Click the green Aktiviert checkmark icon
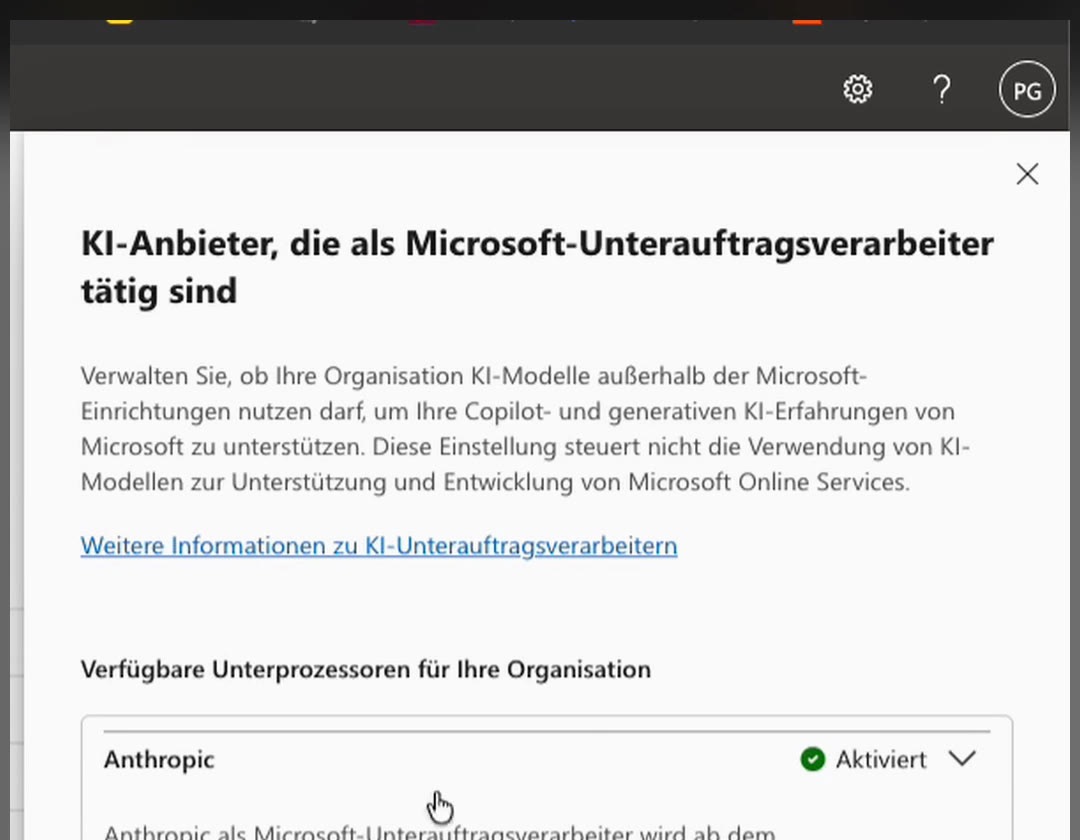Image resolution: width=1080 pixels, height=840 pixels. tap(813, 759)
